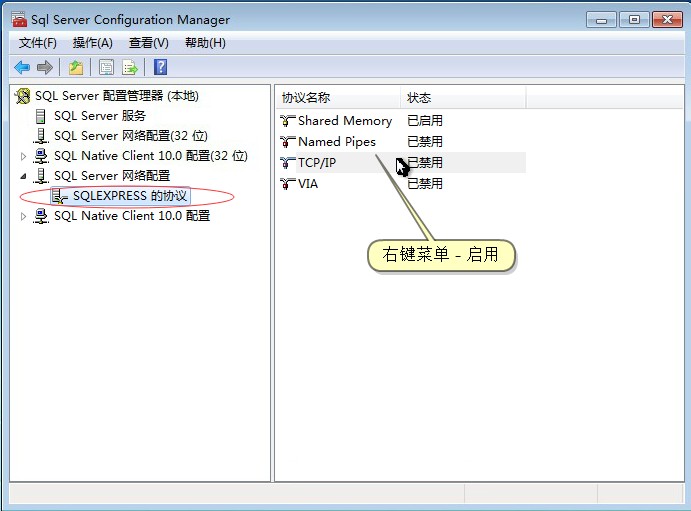
Task: Click the VIA protocol icon
Action: [x=288, y=183]
